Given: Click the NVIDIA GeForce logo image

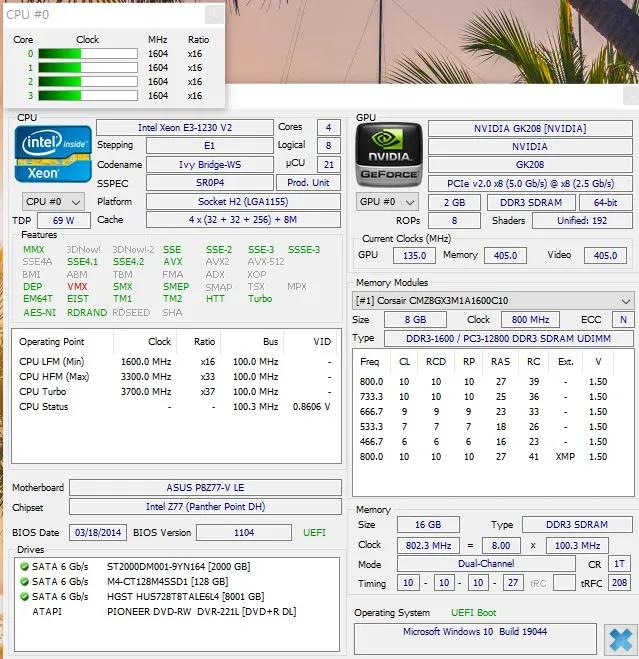Looking at the screenshot, I should pyautogui.click(x=389, y=155).
